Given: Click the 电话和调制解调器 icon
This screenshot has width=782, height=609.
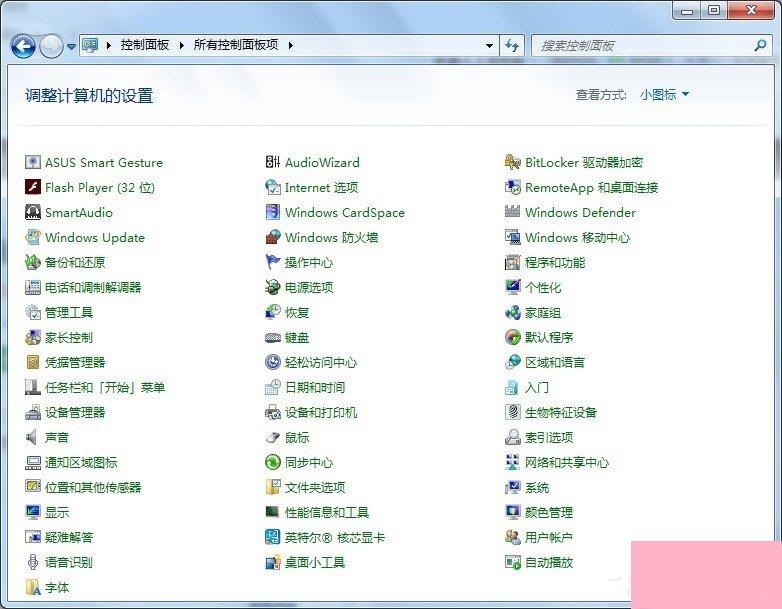Looking at the screenshot, I should (x=32, y=287).
